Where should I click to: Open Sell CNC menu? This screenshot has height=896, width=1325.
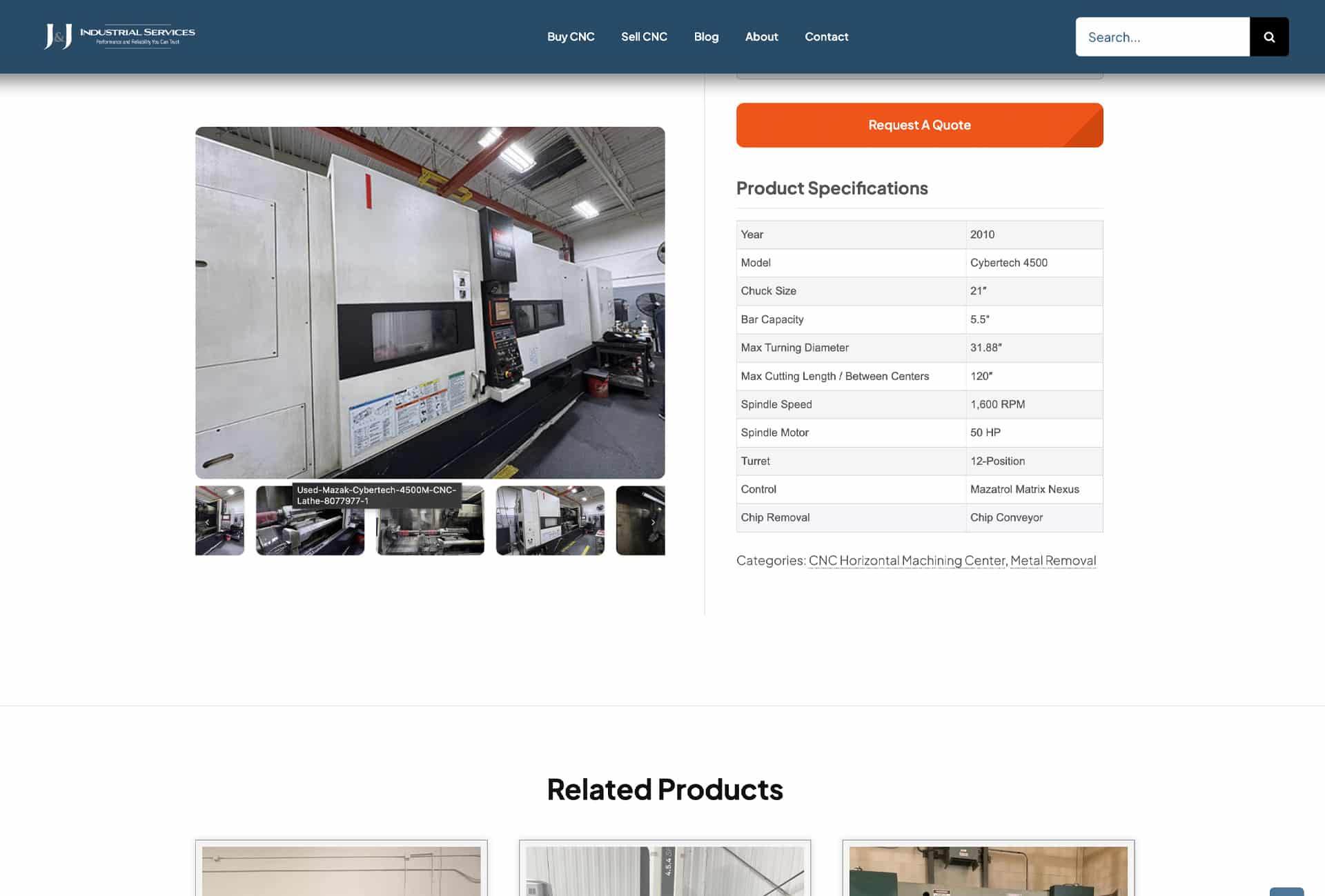tap(644, 37)
